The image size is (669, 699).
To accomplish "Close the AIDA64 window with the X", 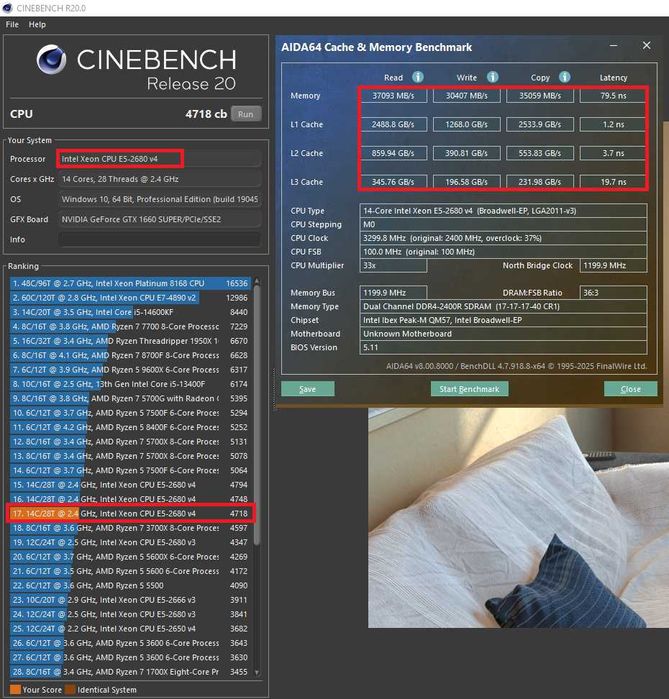I will tap(646, 45).
